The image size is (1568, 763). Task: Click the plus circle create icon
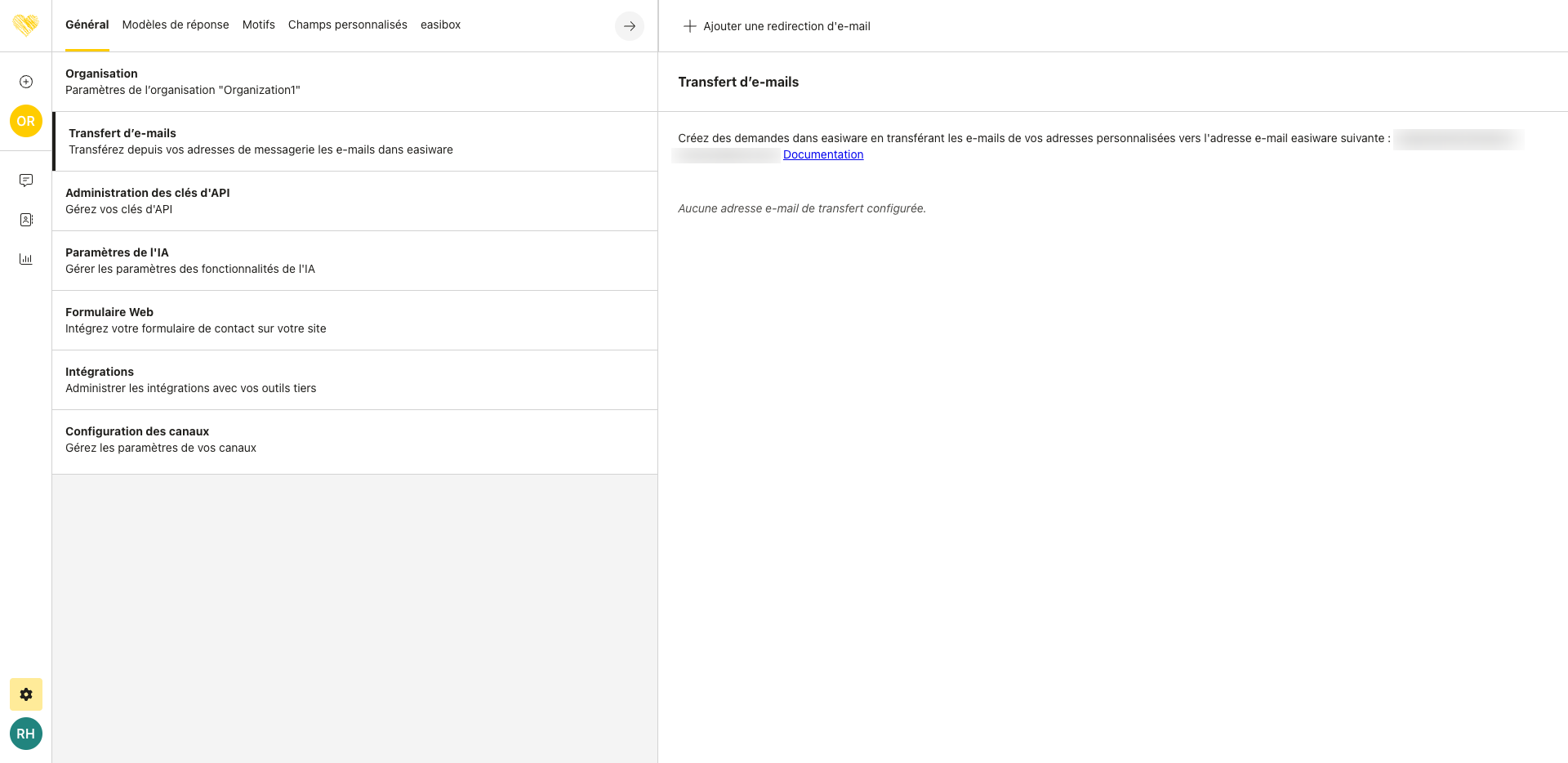point(26,82)
